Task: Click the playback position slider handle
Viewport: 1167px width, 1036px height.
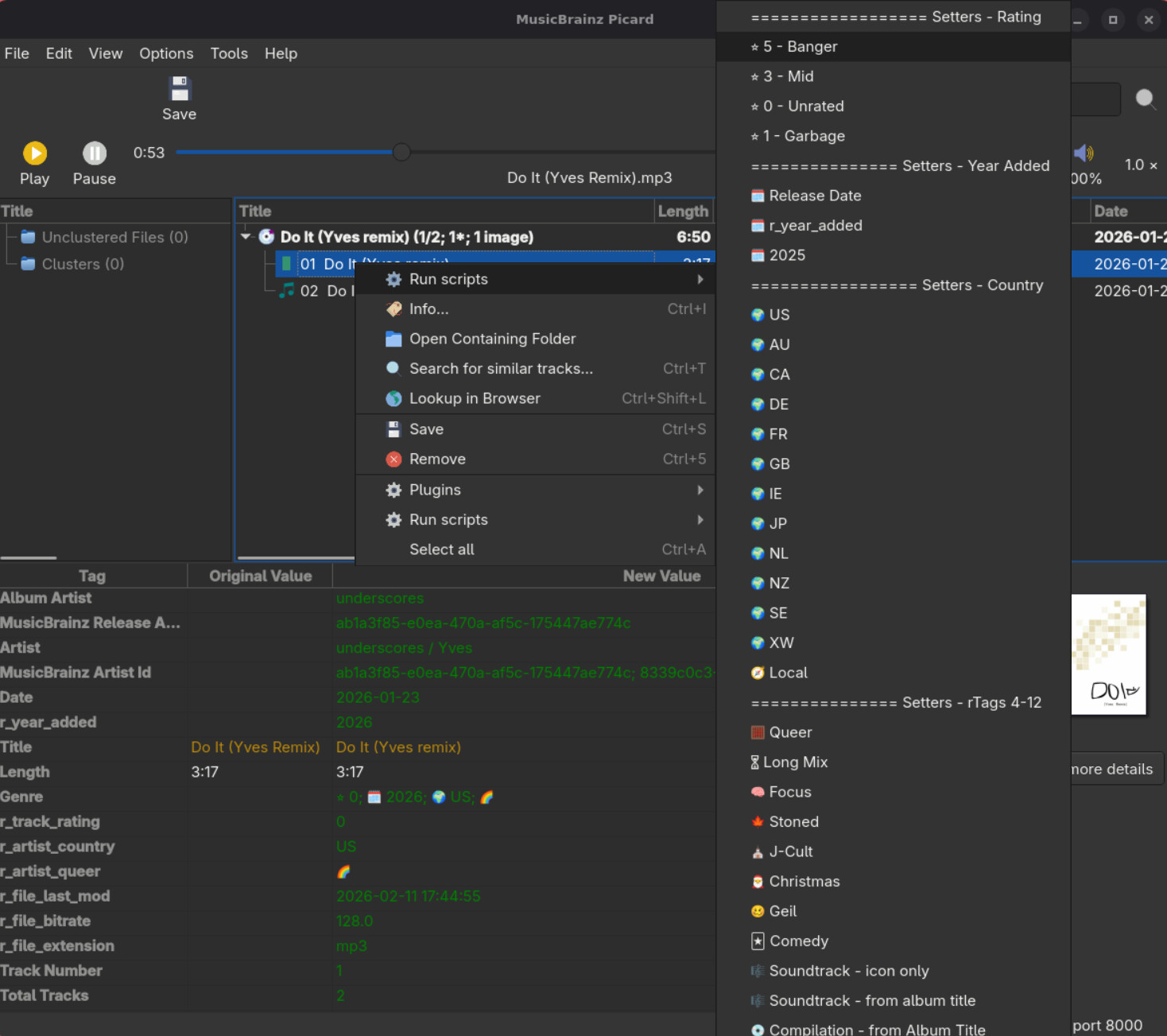Action: [x=401, y=152]
